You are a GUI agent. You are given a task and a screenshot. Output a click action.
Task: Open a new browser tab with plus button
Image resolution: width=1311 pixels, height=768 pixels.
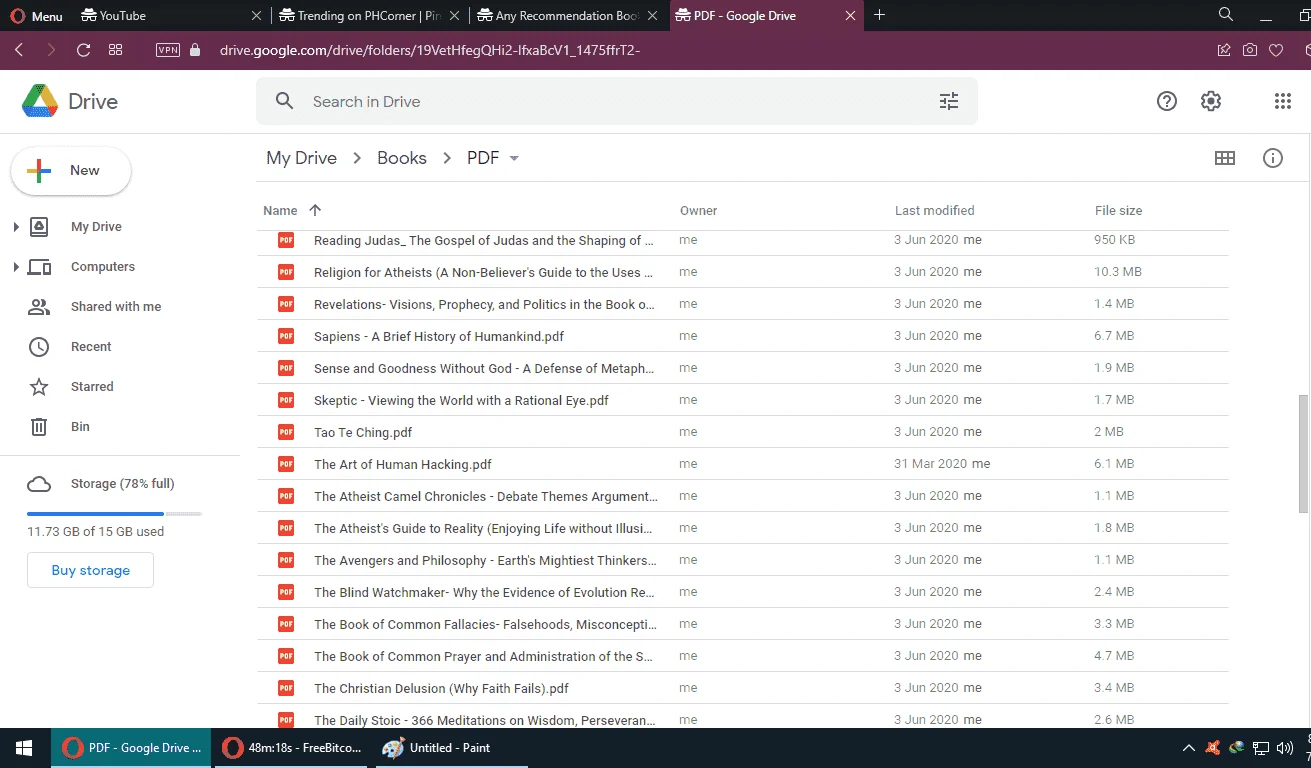coord(880,15)
